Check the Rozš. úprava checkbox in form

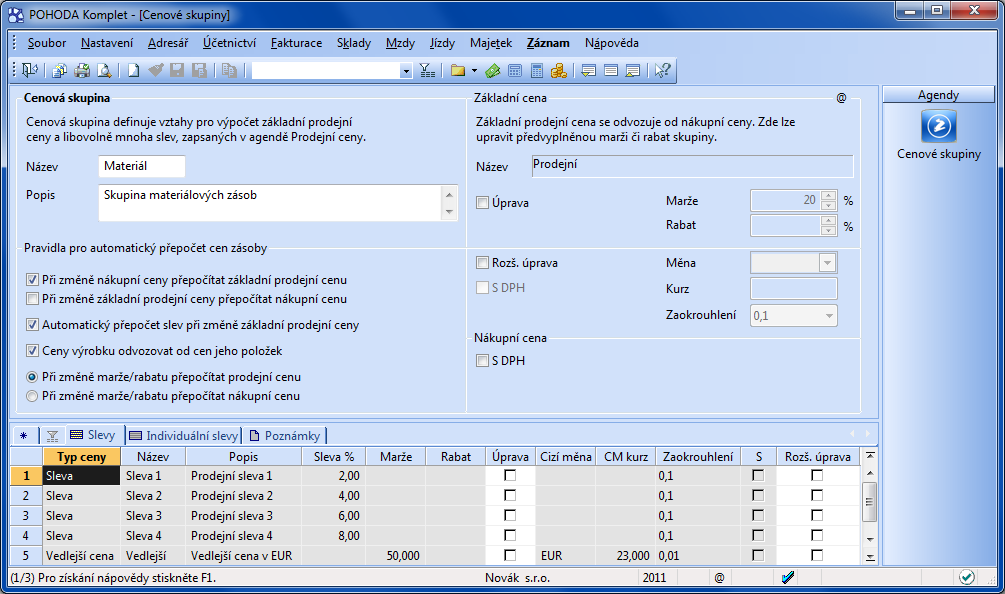coord(483,263)
